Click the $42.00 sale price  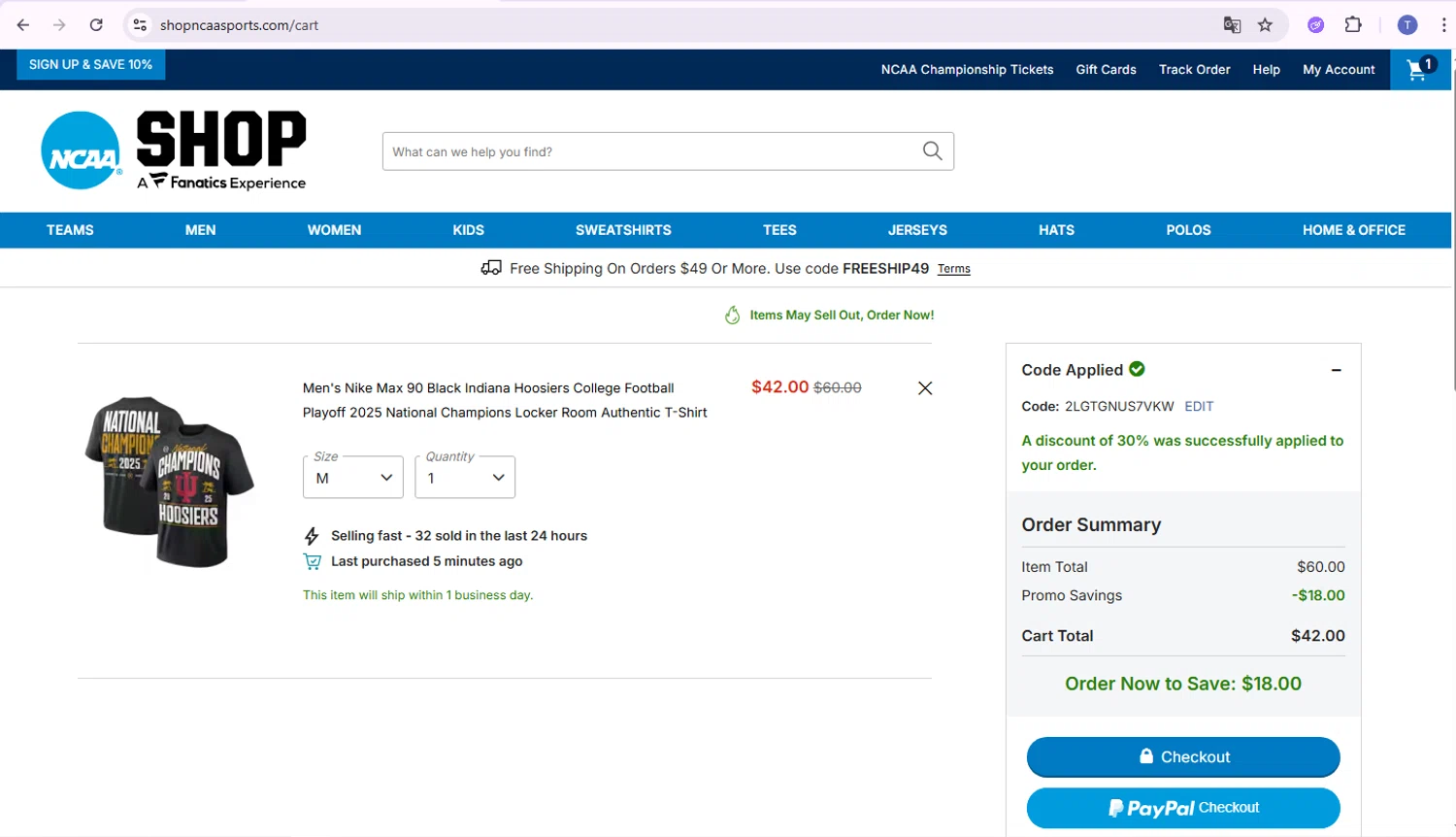coord(779,386)
